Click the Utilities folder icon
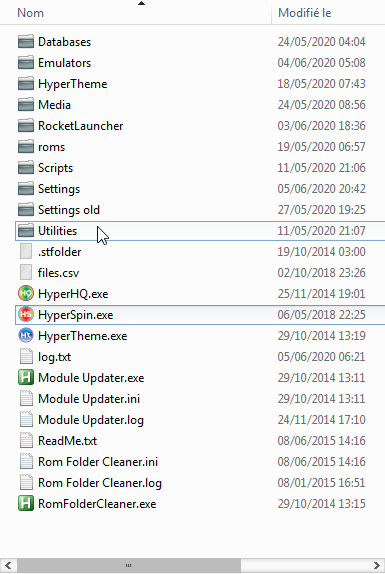Image resolution: width=385 pixels, height=574 pixels. (x=26, y=231)
